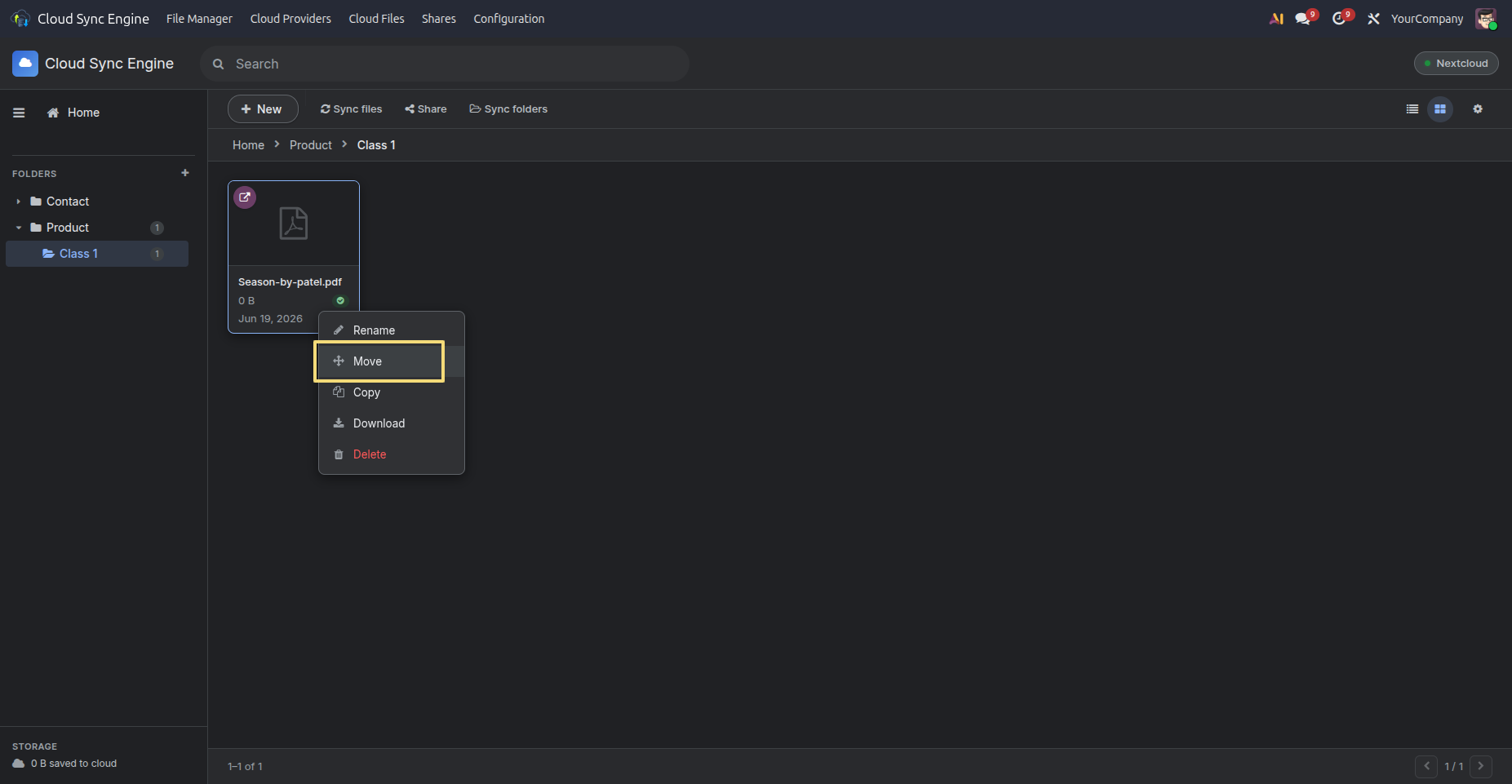1512x784 pixels.
Task: Click the Nextcloud provider badge
Action: 1456,64
